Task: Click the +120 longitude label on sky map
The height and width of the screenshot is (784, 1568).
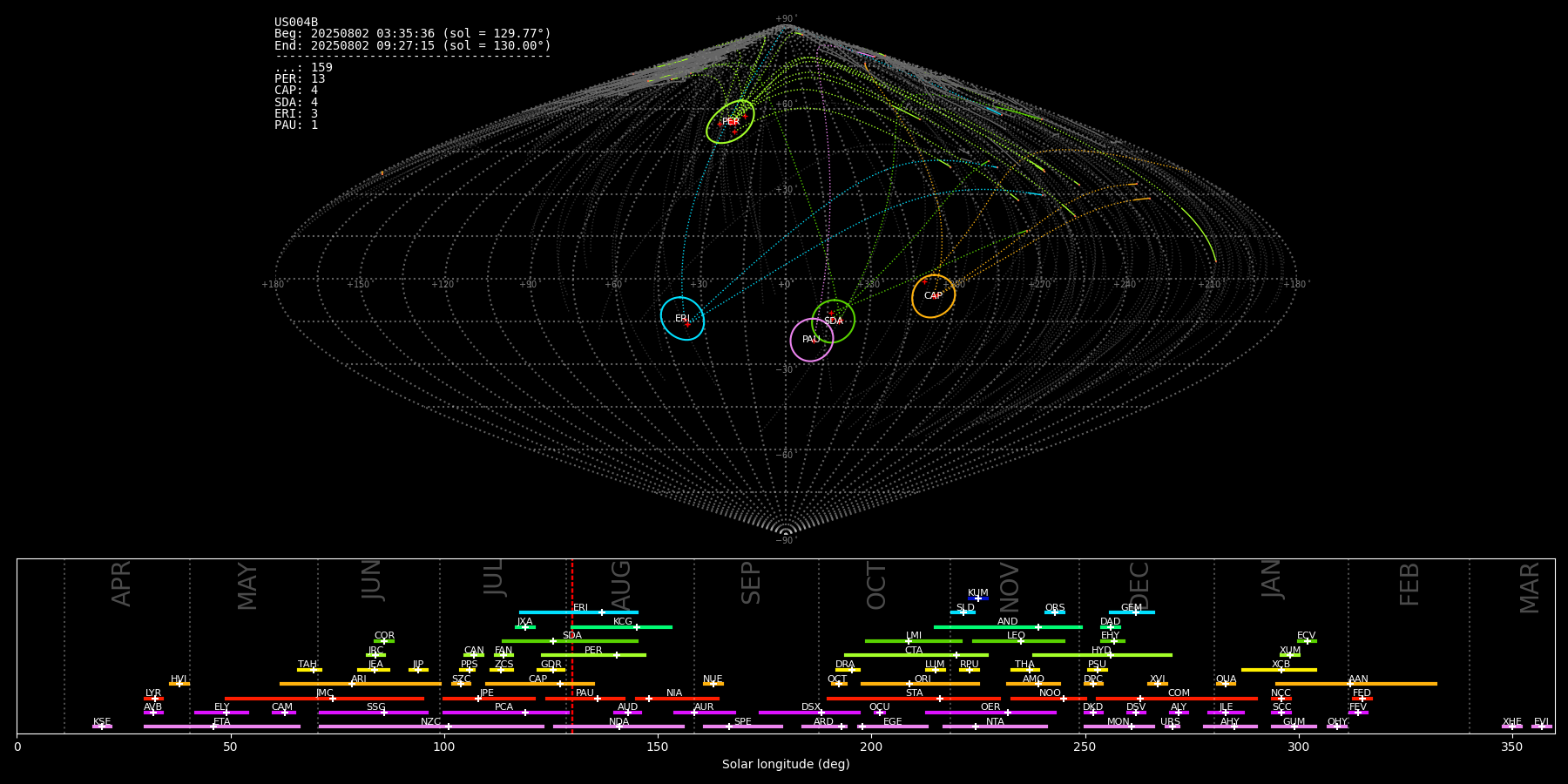Action: click(443, 285)
